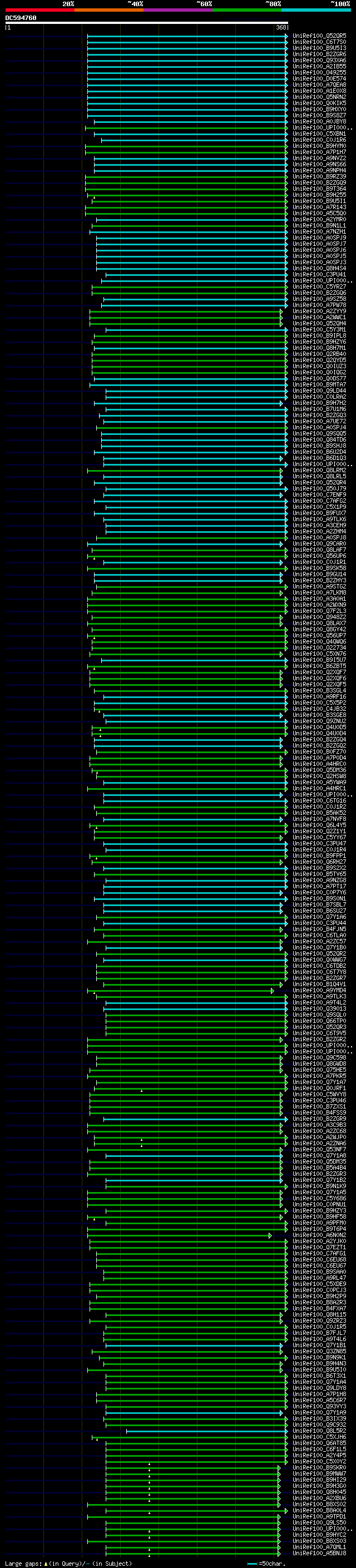Image resolution: width=356 pixels, height=1568 pixels.
Task: Click the end position label 368
Action: (281, 27)
